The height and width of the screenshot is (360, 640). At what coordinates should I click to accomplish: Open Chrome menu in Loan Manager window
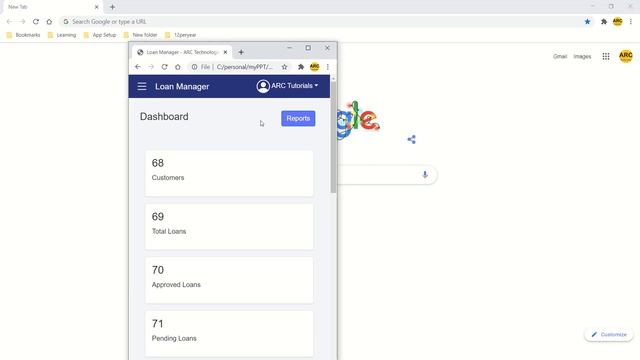pyautogui.click(x=327, y=67)
